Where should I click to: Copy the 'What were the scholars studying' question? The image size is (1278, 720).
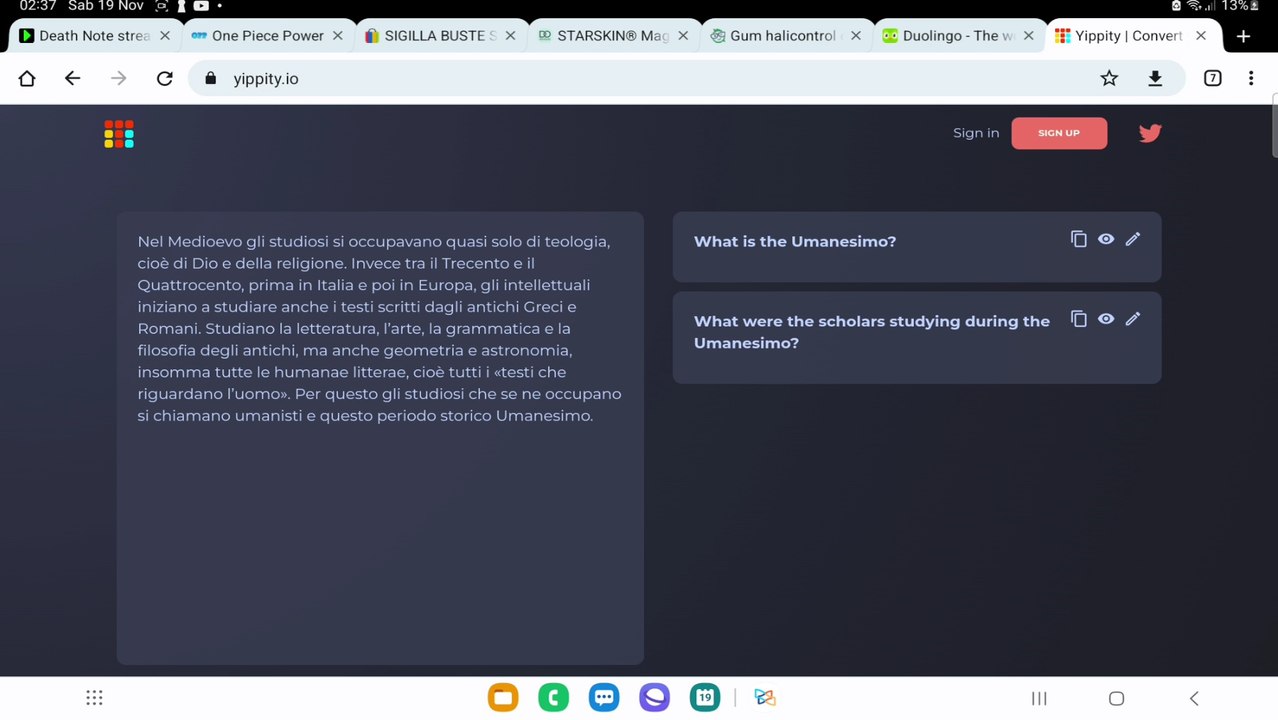[1078, 319]
